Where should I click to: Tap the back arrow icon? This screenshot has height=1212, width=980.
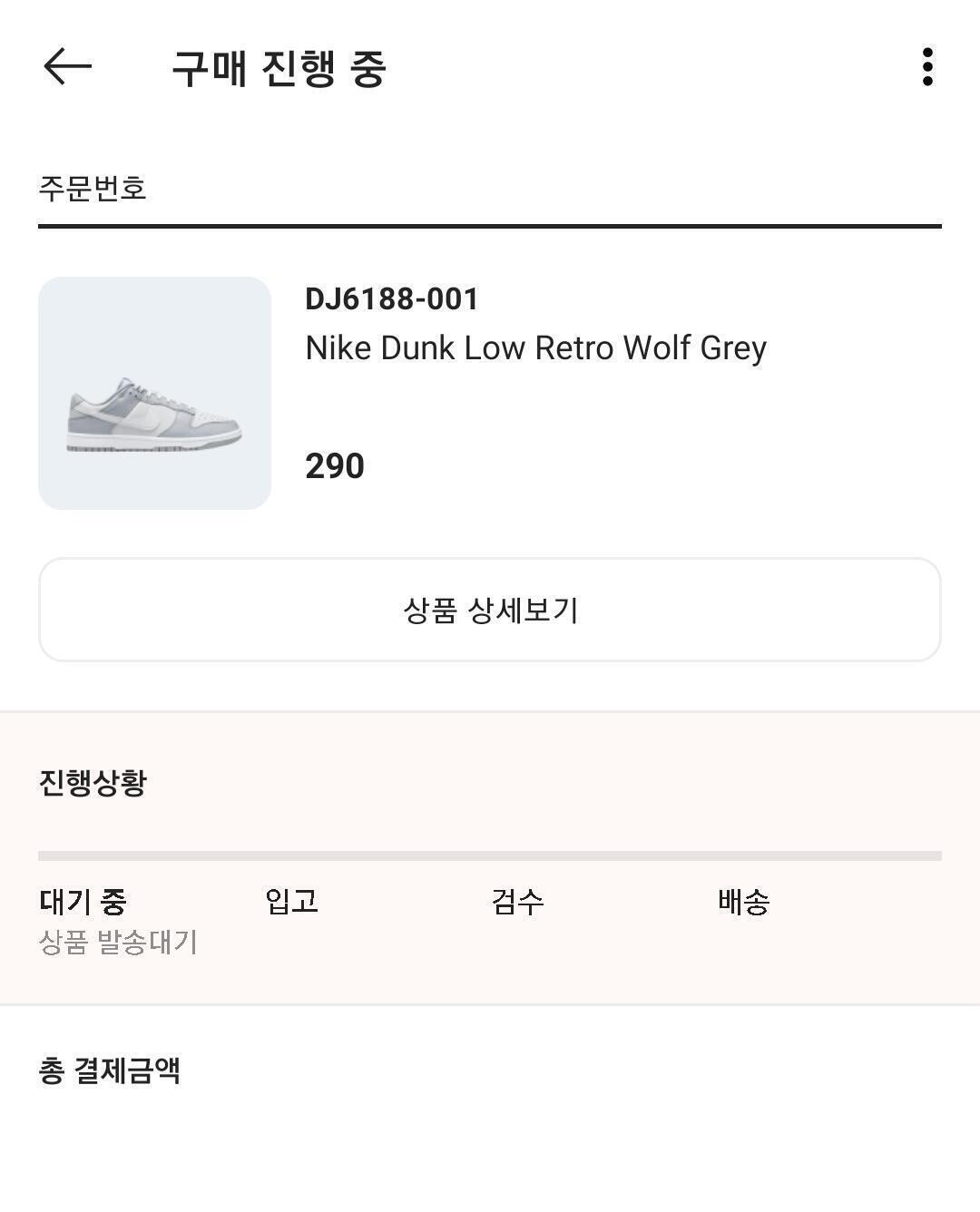(67, 67)
